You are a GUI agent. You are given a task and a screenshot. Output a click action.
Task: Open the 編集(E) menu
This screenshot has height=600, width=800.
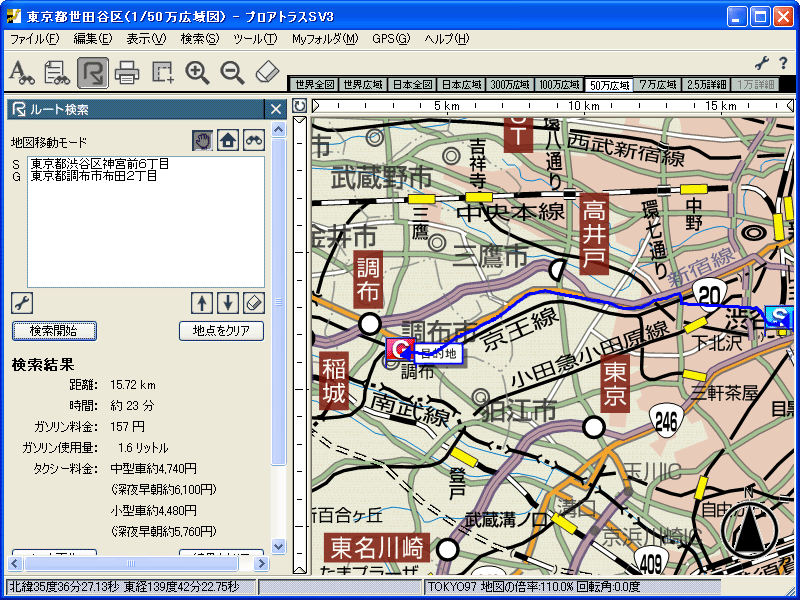pyautogui.click(x=92, y=39)
